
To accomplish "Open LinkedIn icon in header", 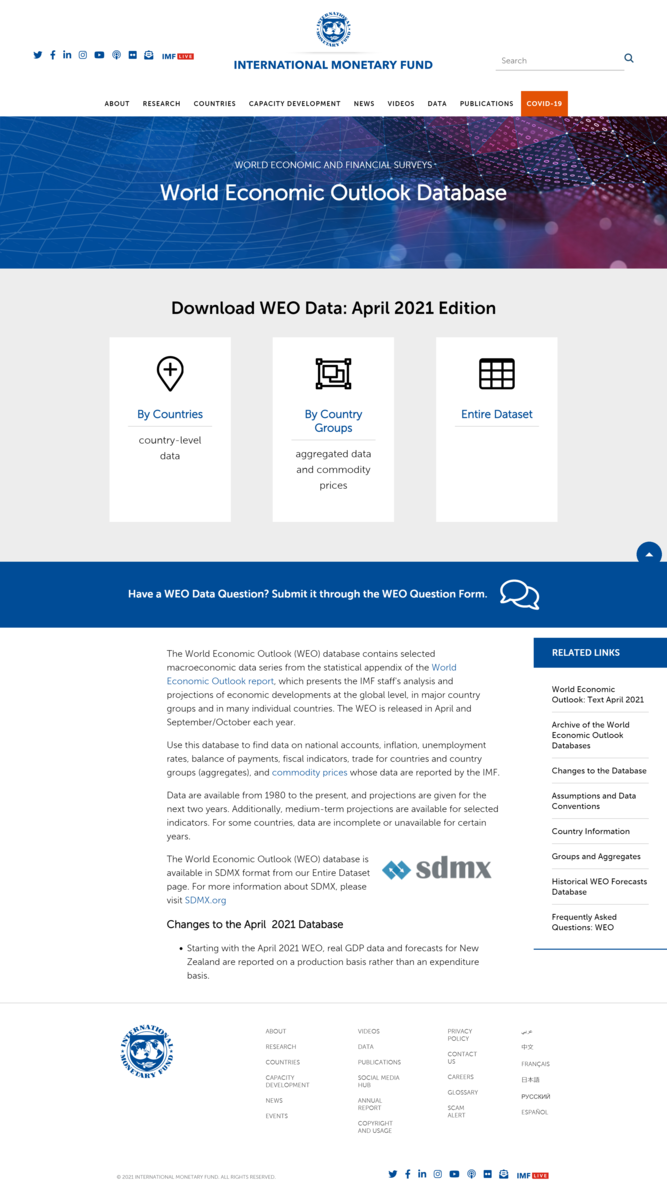I will click(x=67, y=55).
